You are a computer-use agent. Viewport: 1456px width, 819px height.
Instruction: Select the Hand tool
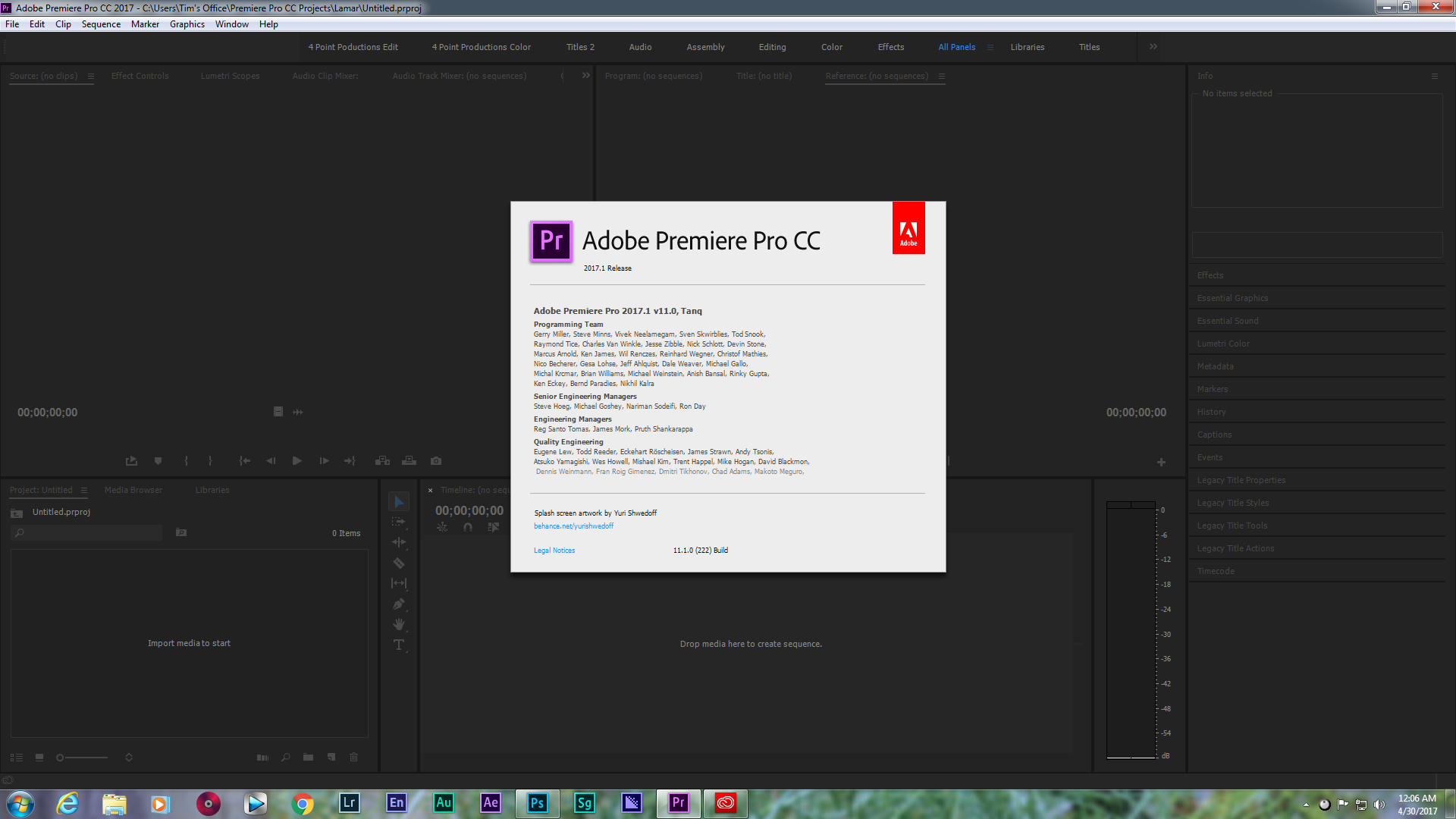pyautogui.click(x=399, y=624)
